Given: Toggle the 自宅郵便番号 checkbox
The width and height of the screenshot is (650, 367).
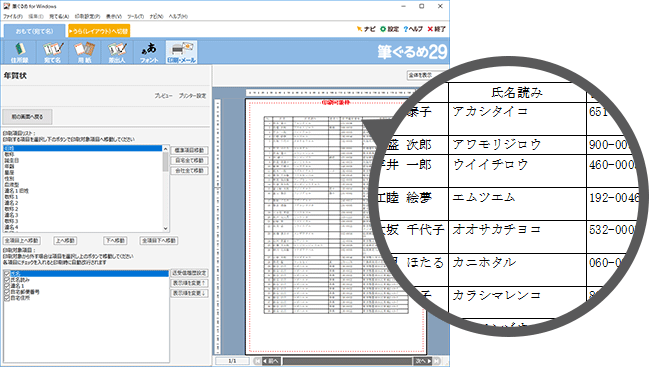Looking at the screenshot, I should 7,292.
